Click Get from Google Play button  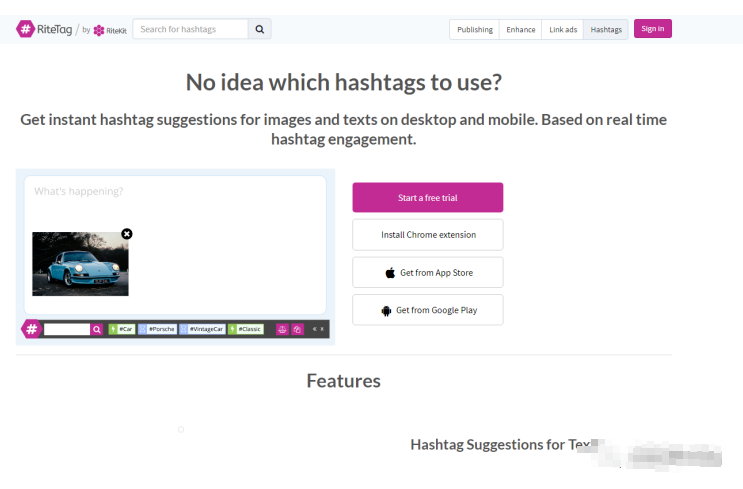point(427,310)
